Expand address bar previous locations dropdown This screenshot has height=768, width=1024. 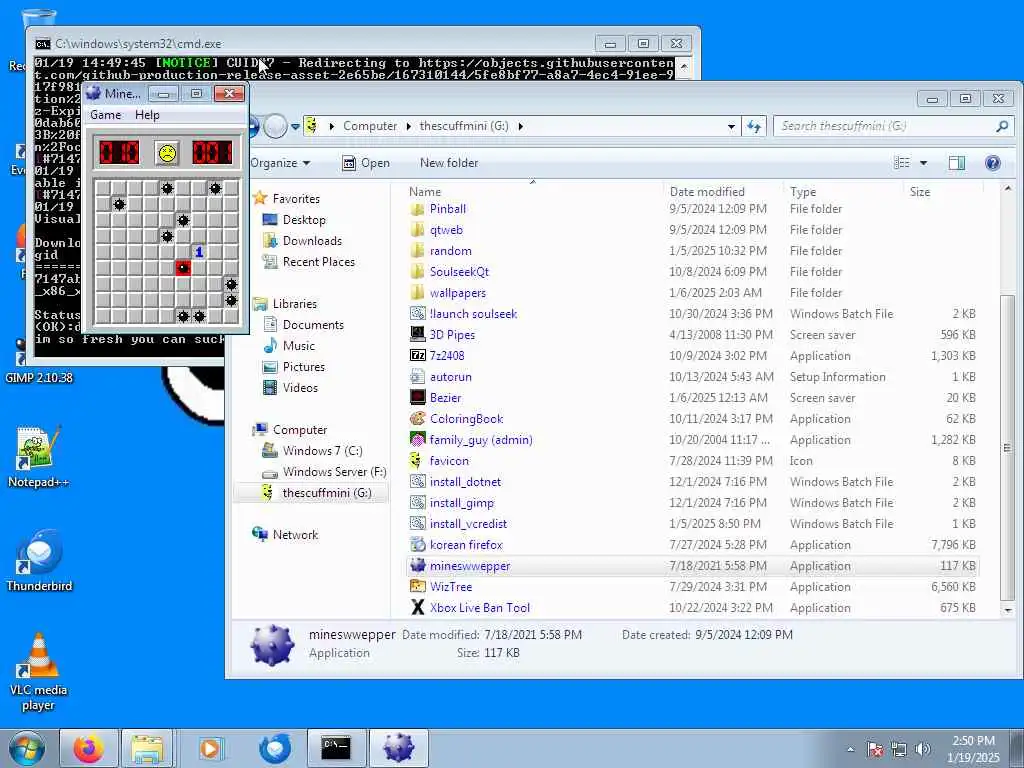point(731,127)
